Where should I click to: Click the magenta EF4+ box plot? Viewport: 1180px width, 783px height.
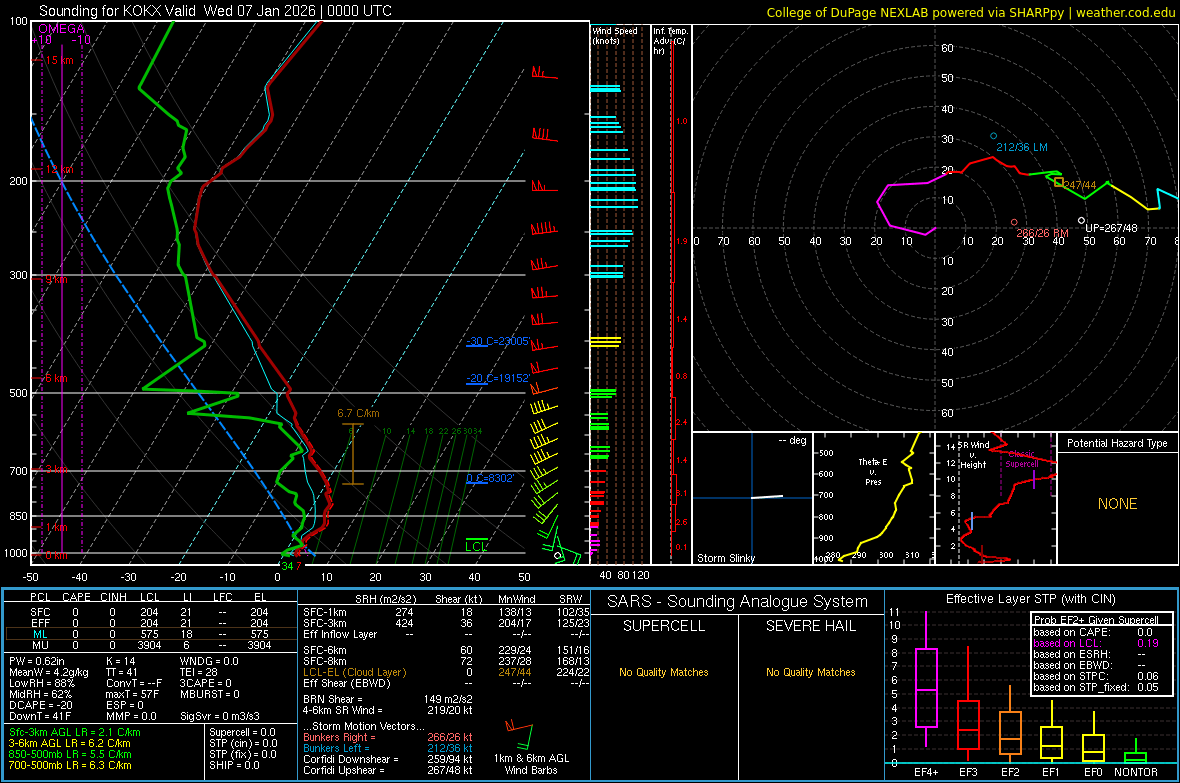pos(926,680)
